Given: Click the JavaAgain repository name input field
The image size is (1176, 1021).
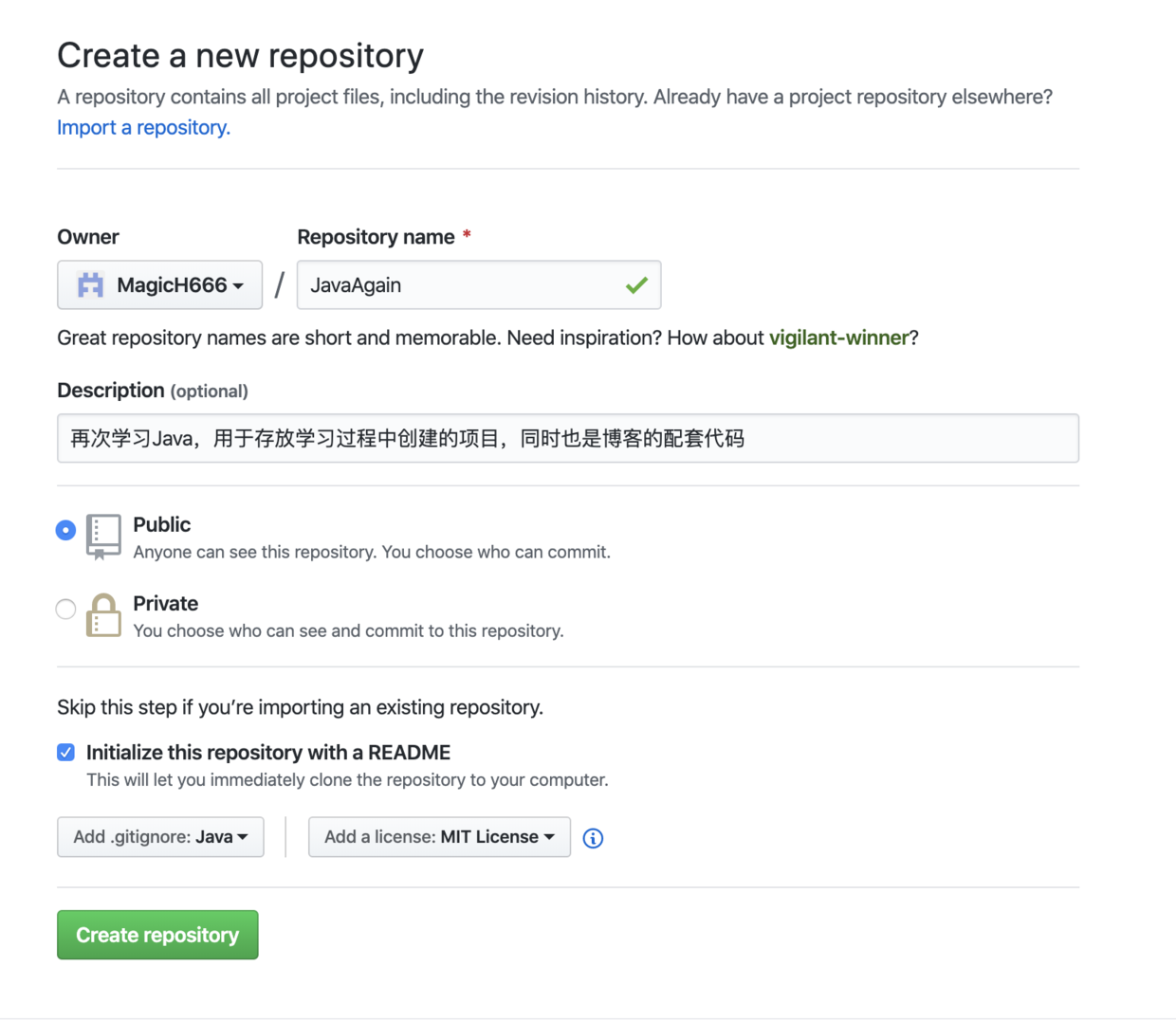Looking at the screenshot, I should point(455,284).
